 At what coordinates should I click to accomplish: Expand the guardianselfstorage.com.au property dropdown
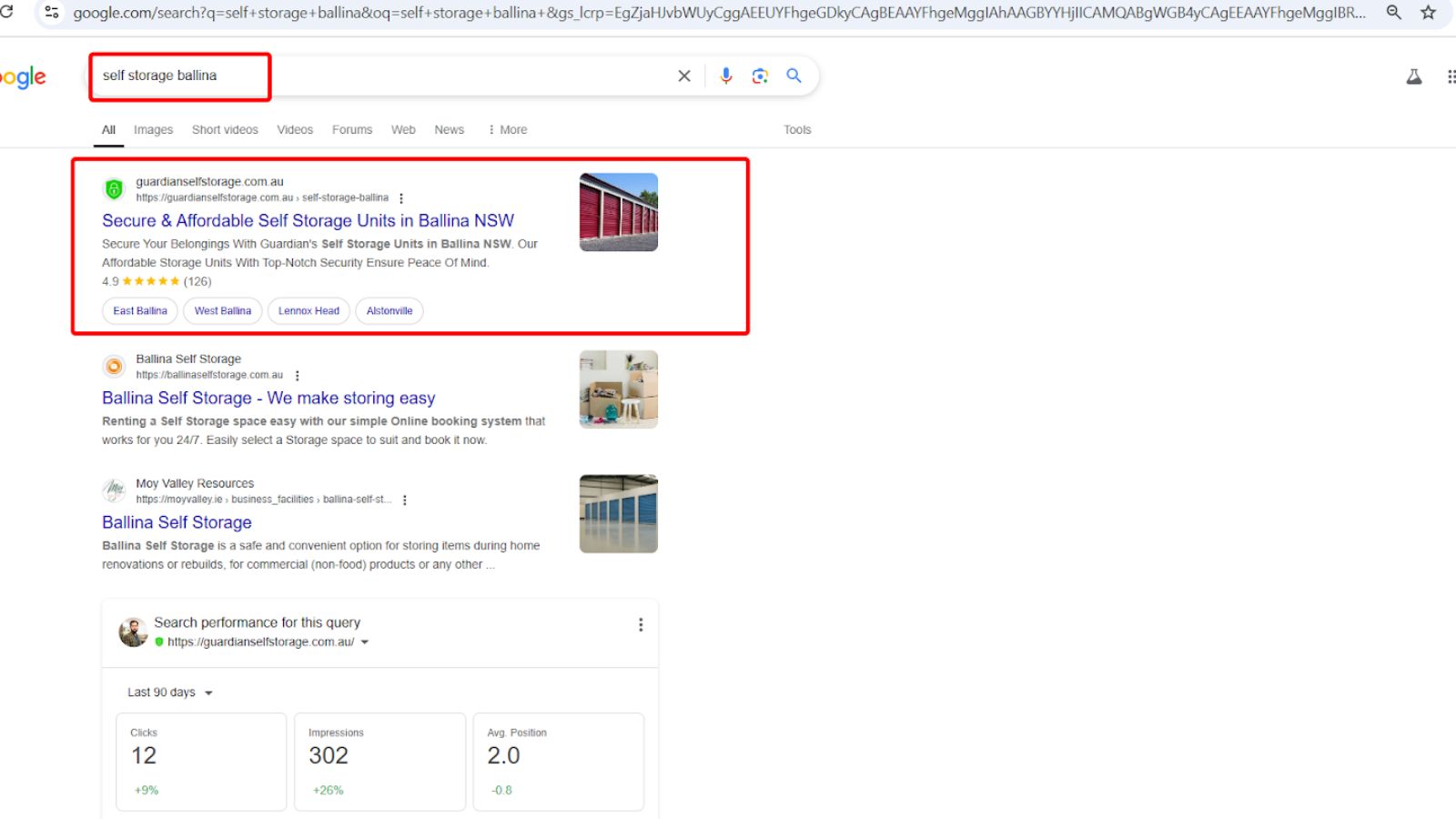365,642
